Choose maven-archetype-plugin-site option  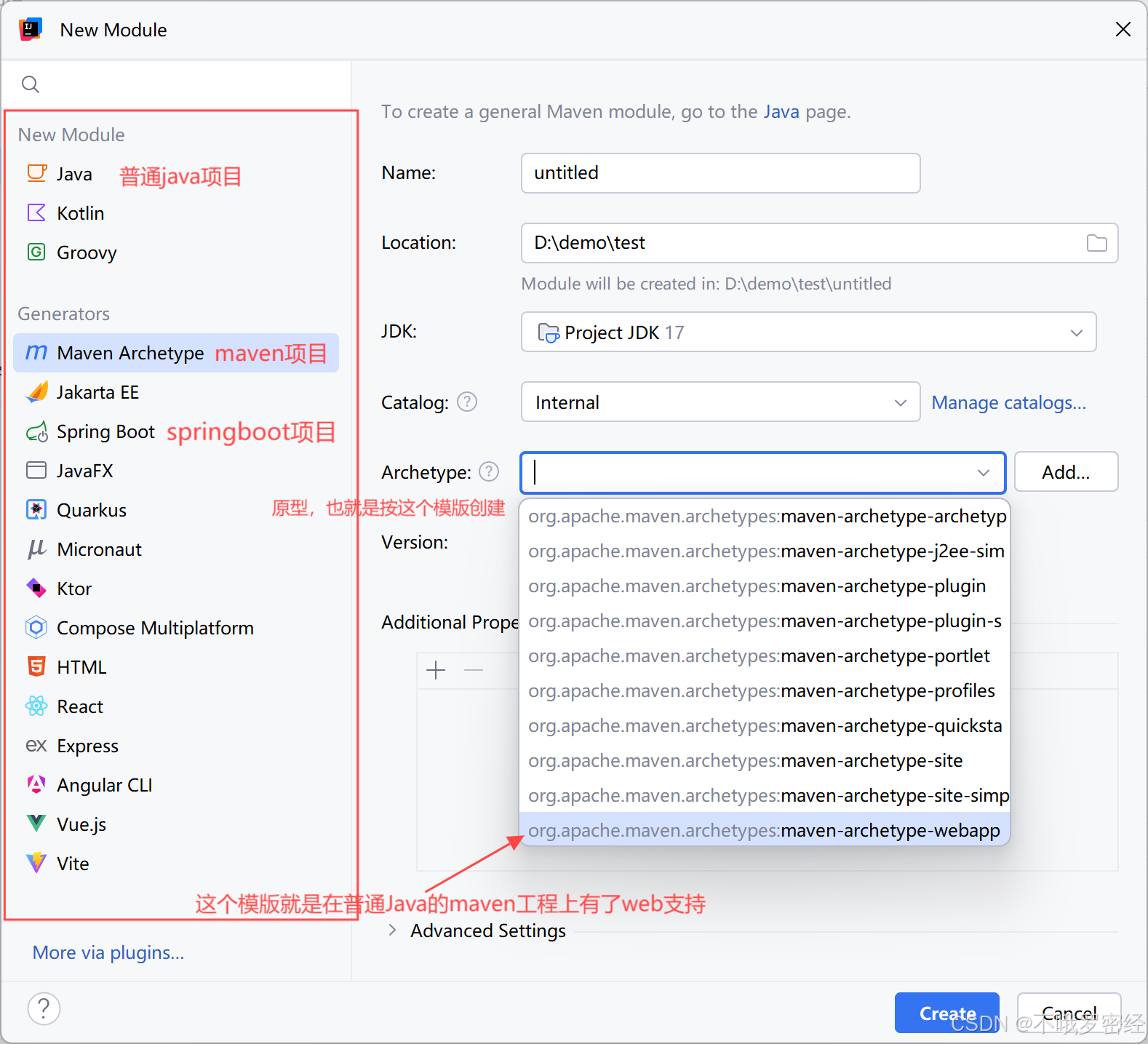point(765,621)
